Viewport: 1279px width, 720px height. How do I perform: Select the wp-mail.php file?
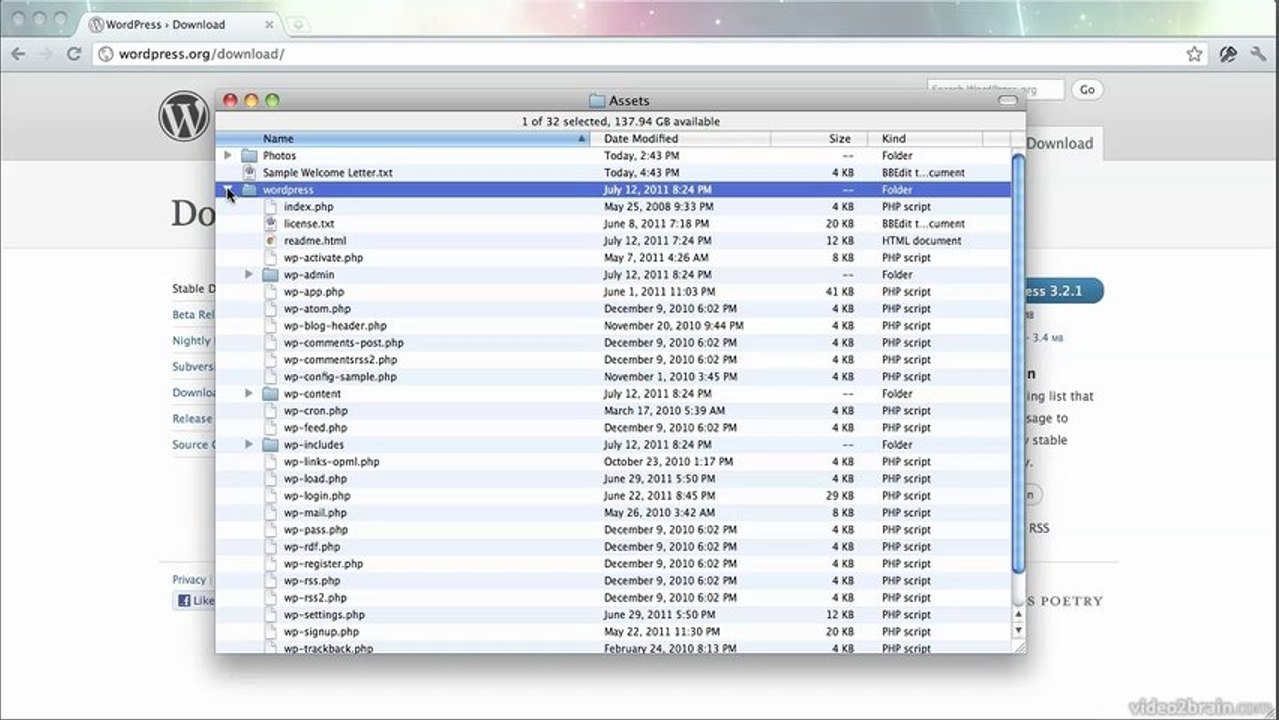(x=315, y=513)
